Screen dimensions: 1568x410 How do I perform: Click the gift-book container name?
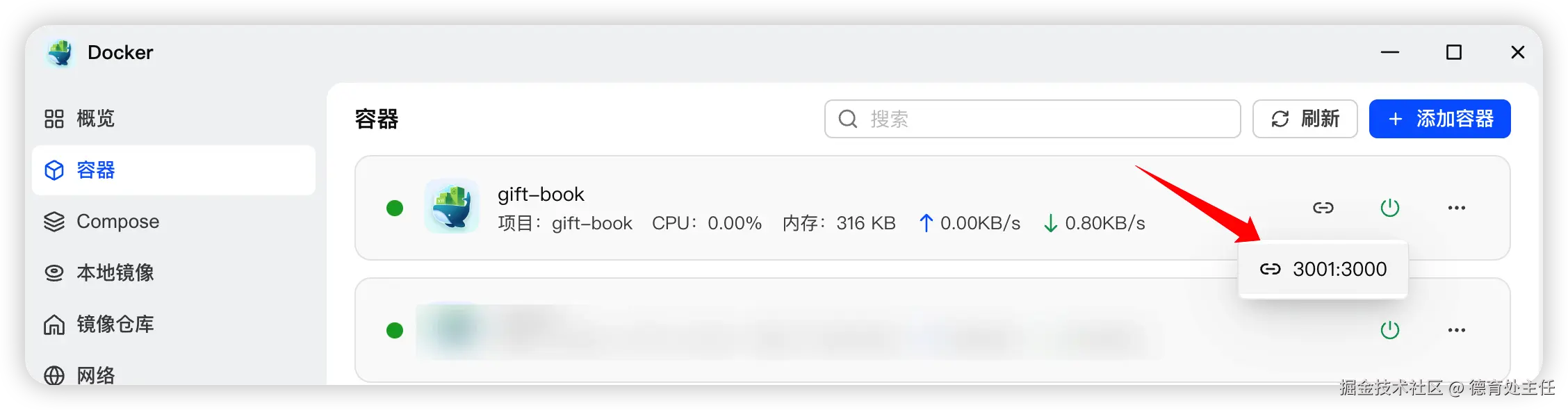click(x=541, y=194)
